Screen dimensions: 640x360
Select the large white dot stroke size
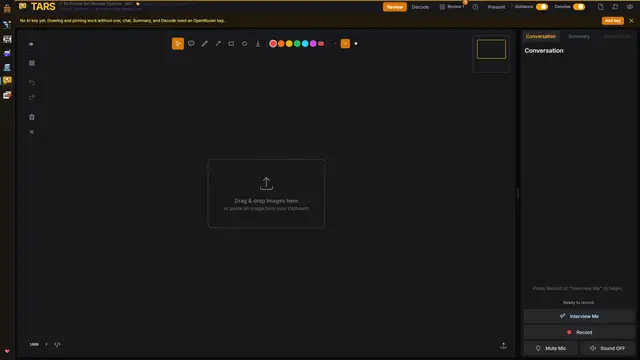(356, 44)
